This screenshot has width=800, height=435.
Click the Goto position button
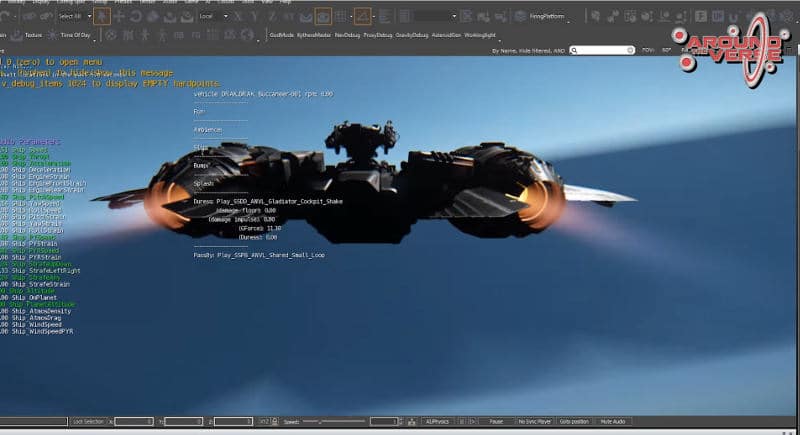point(574,422)
